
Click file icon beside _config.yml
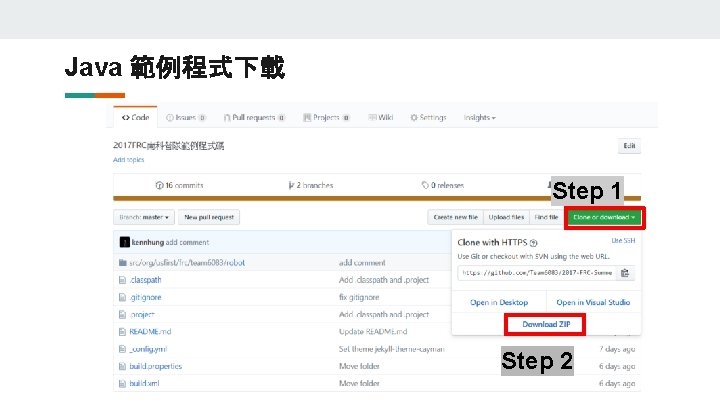122,349
